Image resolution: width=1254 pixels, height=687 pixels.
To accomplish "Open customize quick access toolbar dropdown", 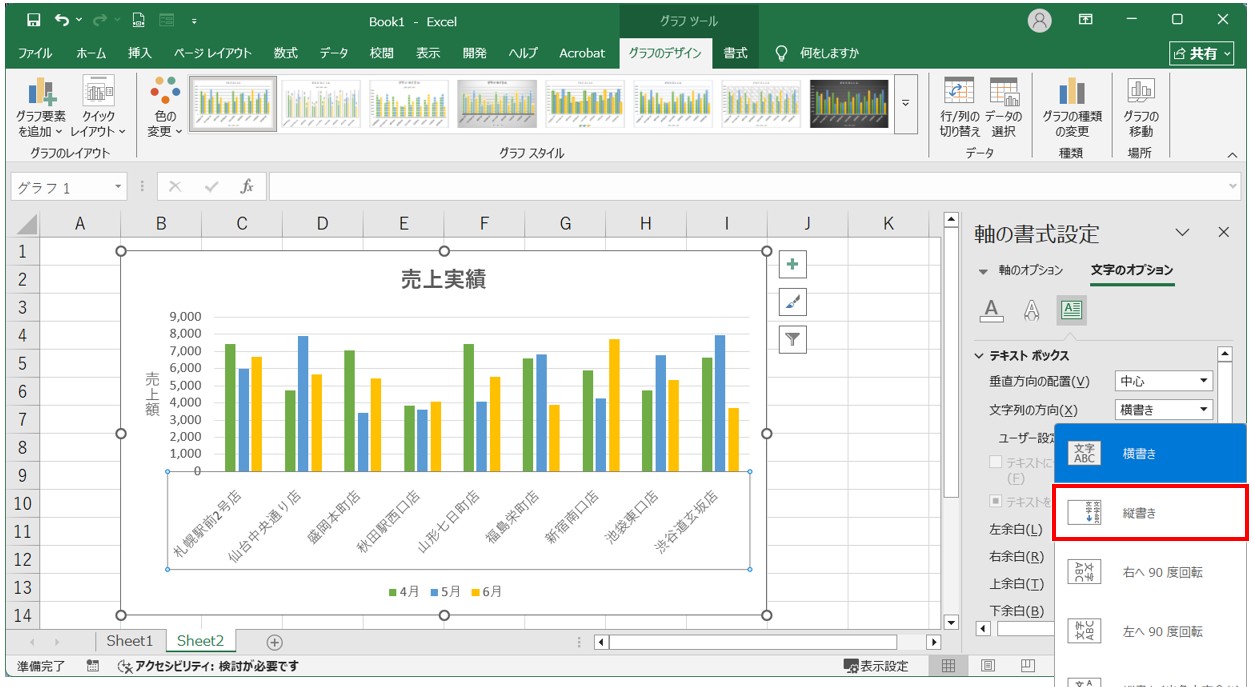I will pyautogui.click(x=193, y=21).
